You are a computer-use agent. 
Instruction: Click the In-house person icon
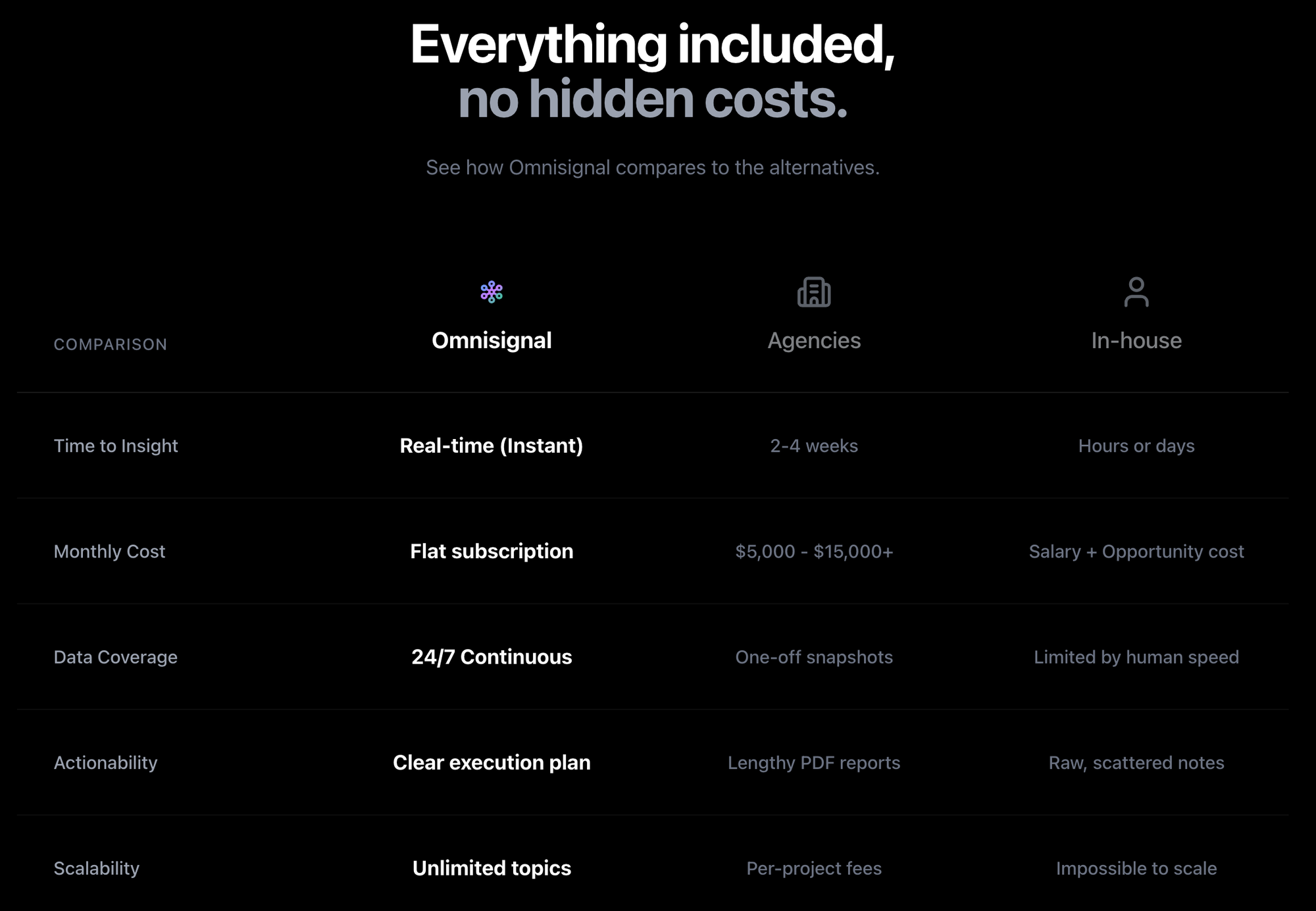(x=1136, y=292)
